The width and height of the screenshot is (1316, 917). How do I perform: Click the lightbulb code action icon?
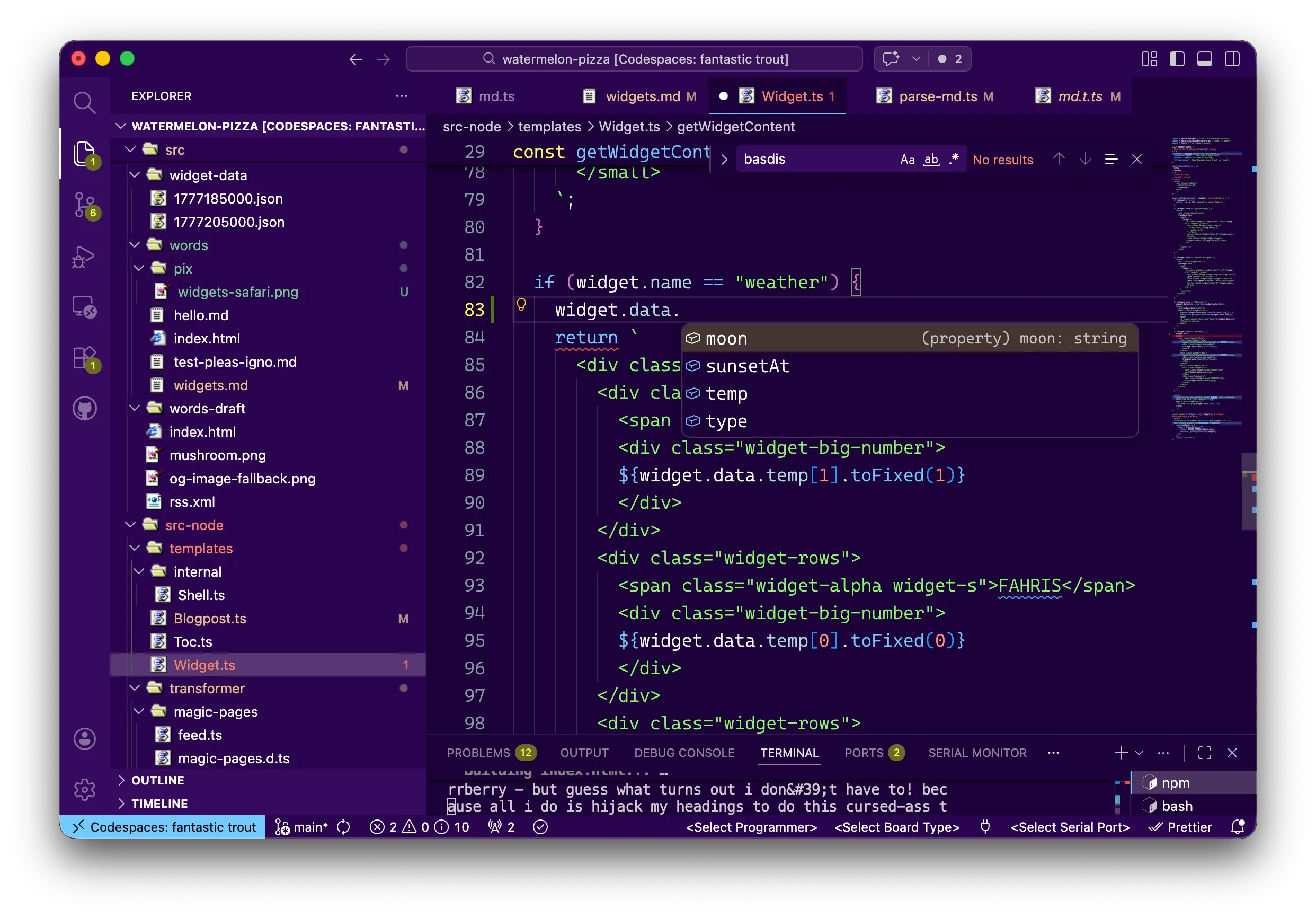(521, 305)
